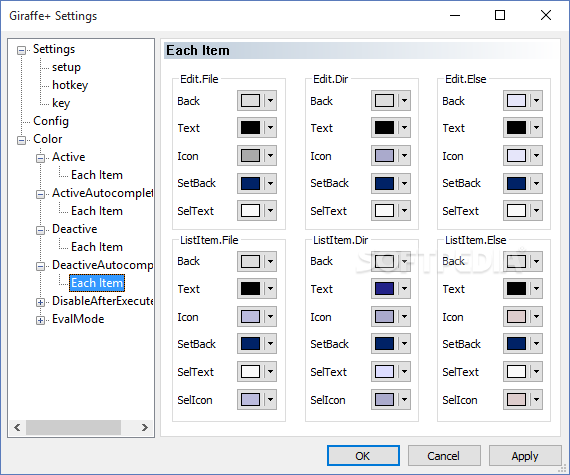Click Edit.File Icon gray swatch
The width and height of the screenshot is (570, 475).
click(250, 156)
